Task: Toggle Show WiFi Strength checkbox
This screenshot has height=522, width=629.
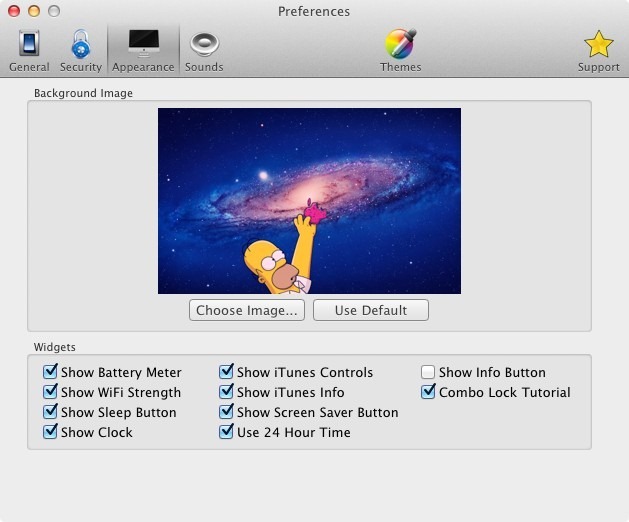Action: coord(50,392)
